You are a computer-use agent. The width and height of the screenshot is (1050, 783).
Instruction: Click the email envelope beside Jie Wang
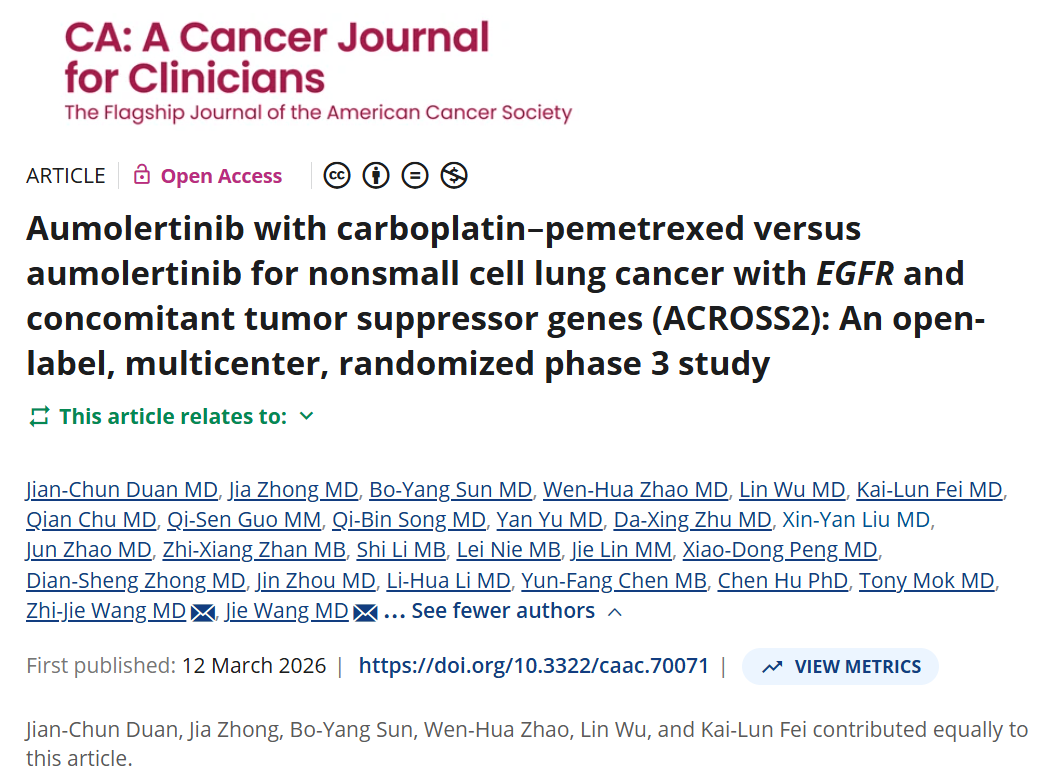pos(365,612)
